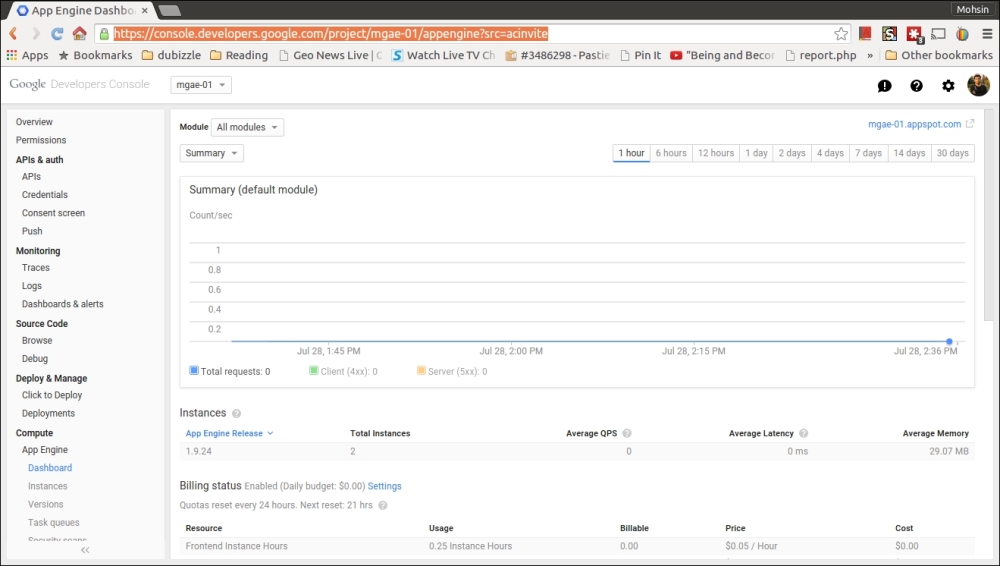1000x566 pixels.
Task: Open Logs under Monitoring
Action: point(32,286)
